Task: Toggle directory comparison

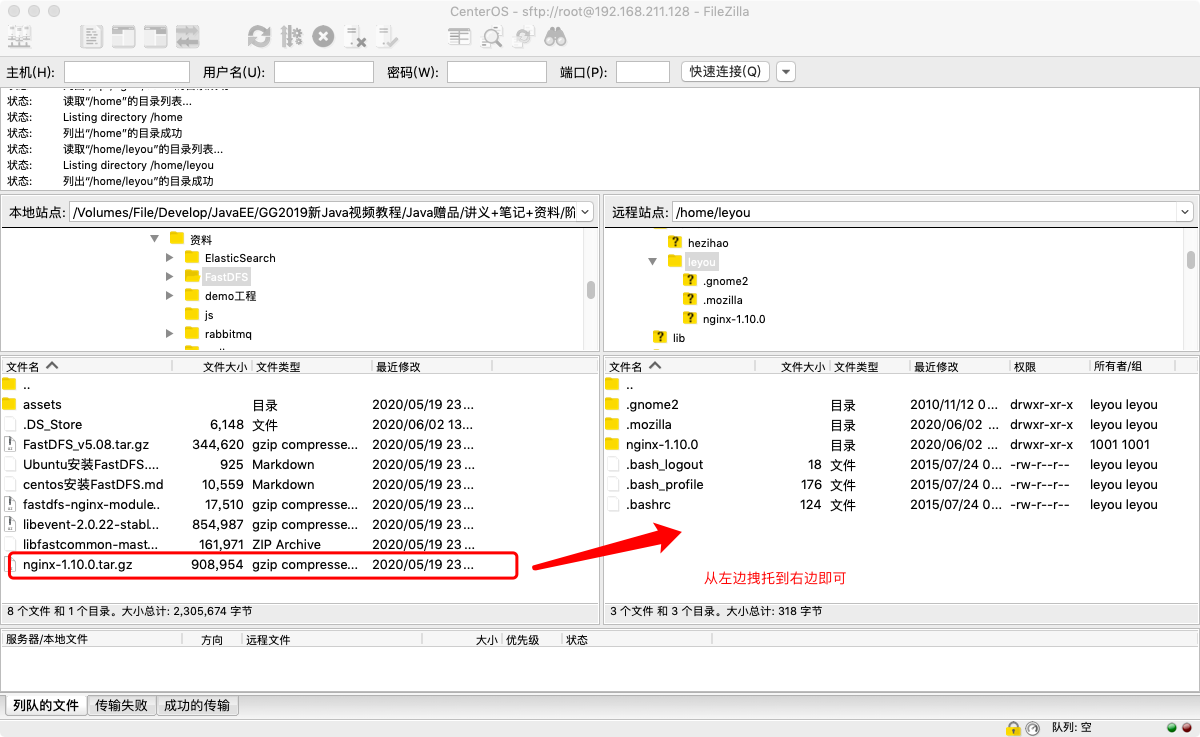Action: (x=491, y=38)
